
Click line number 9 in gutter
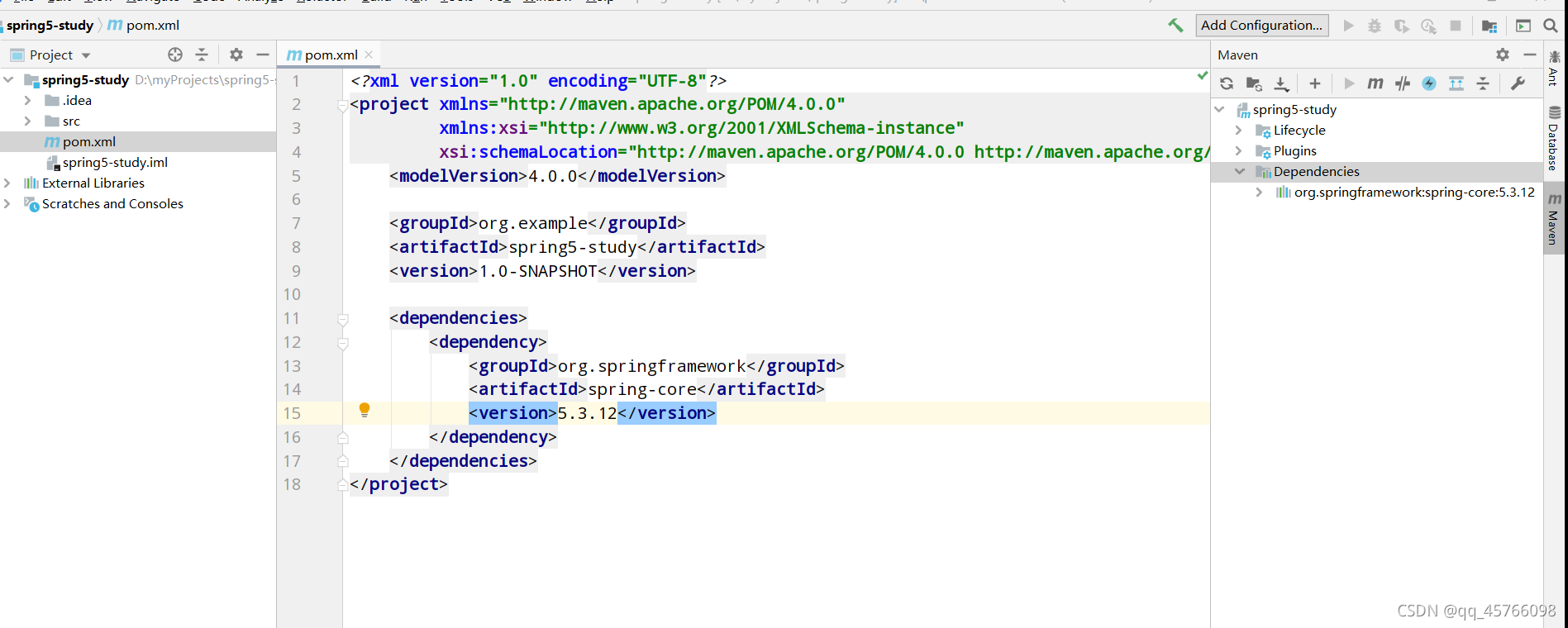tap(296, 271)
